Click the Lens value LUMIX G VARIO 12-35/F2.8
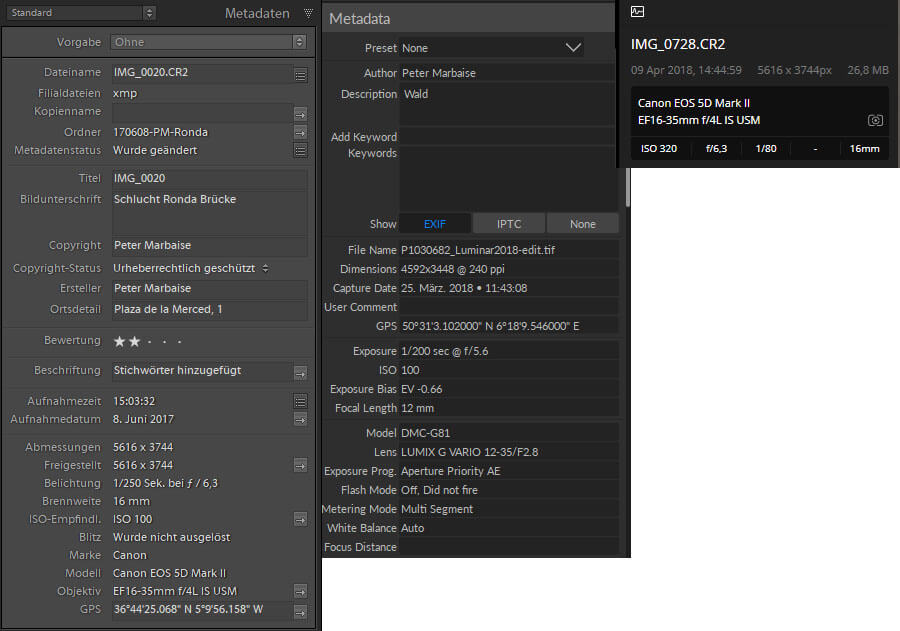The height and width of the screenshot is (631, 900). [x=470, y=452]
